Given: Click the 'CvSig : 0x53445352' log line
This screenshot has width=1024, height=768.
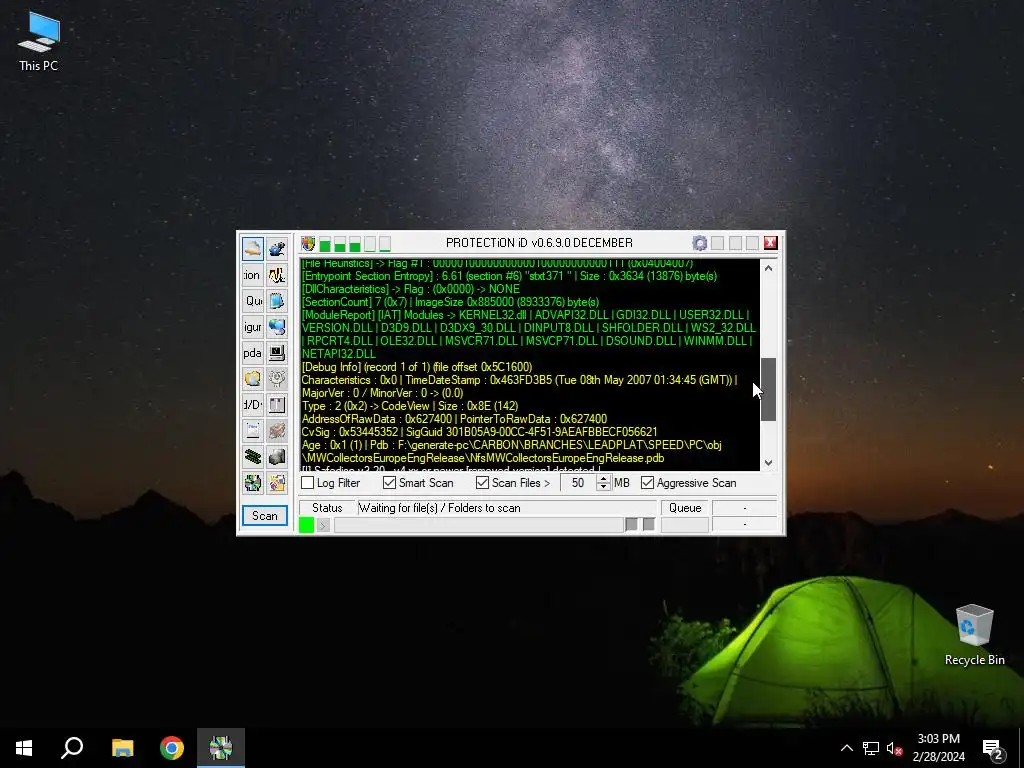Looking at the screenshot, I should (479, 432).
